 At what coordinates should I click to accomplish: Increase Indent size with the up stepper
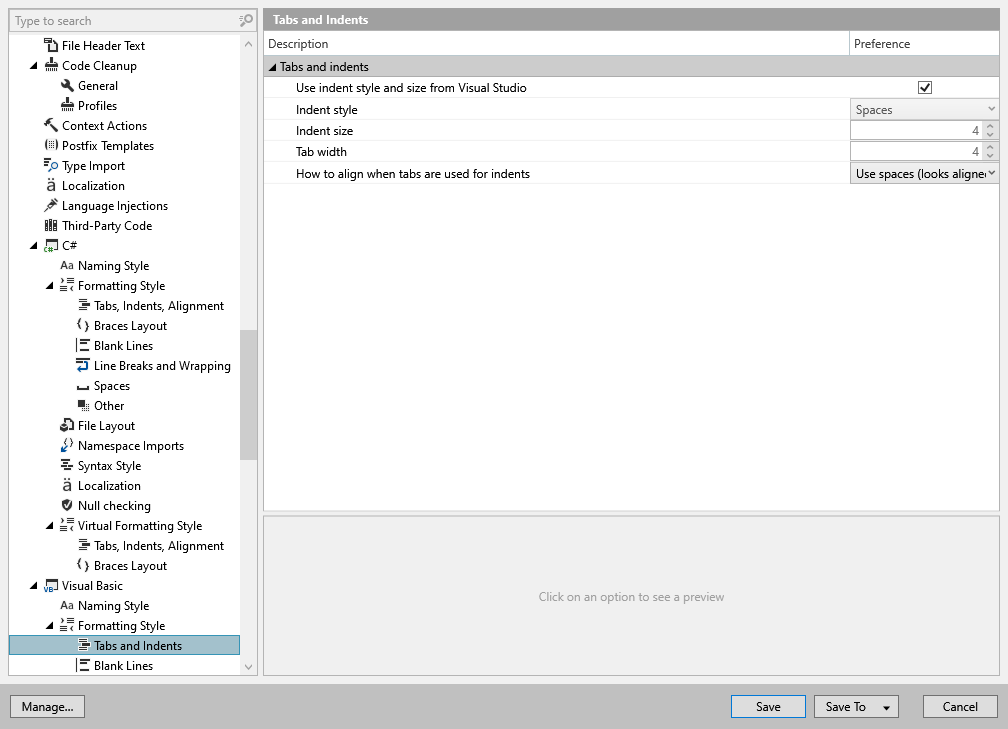(x=990, y=125)
